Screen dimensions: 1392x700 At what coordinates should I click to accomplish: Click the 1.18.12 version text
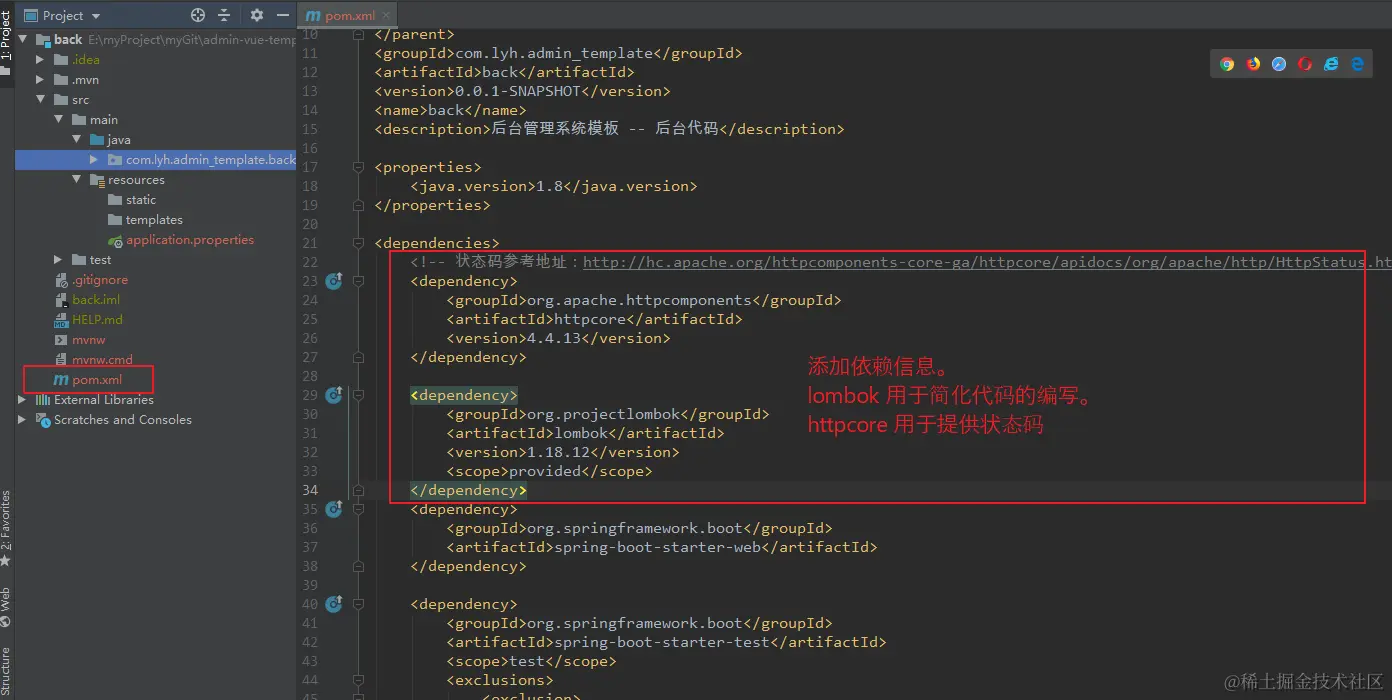559,452
